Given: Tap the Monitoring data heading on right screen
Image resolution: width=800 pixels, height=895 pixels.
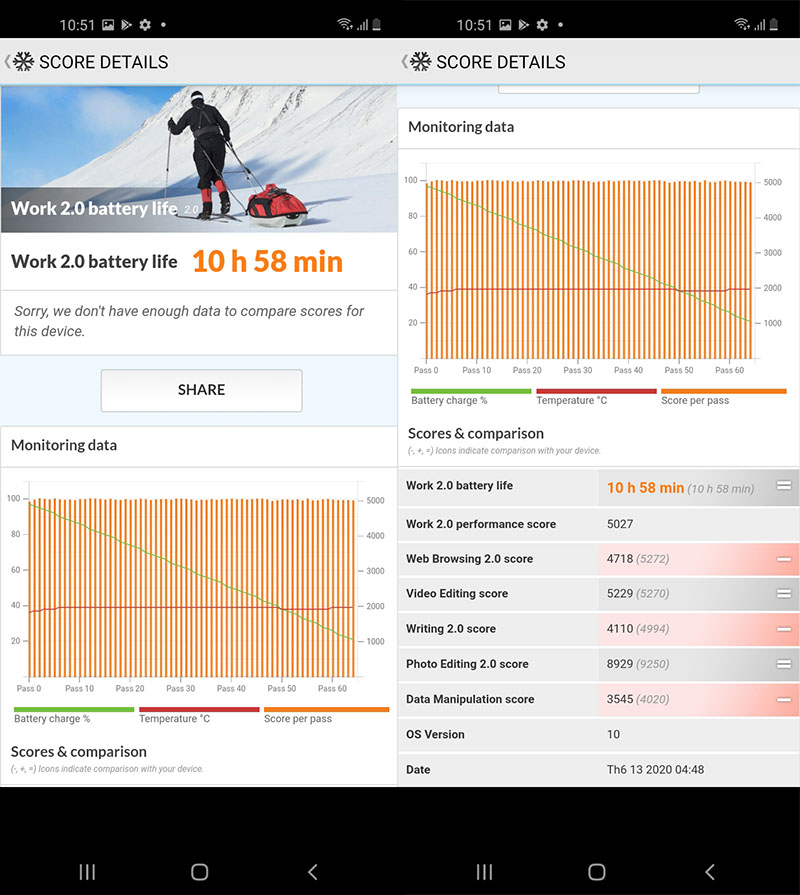Looking at the screenshot, I should click(461, 127).
